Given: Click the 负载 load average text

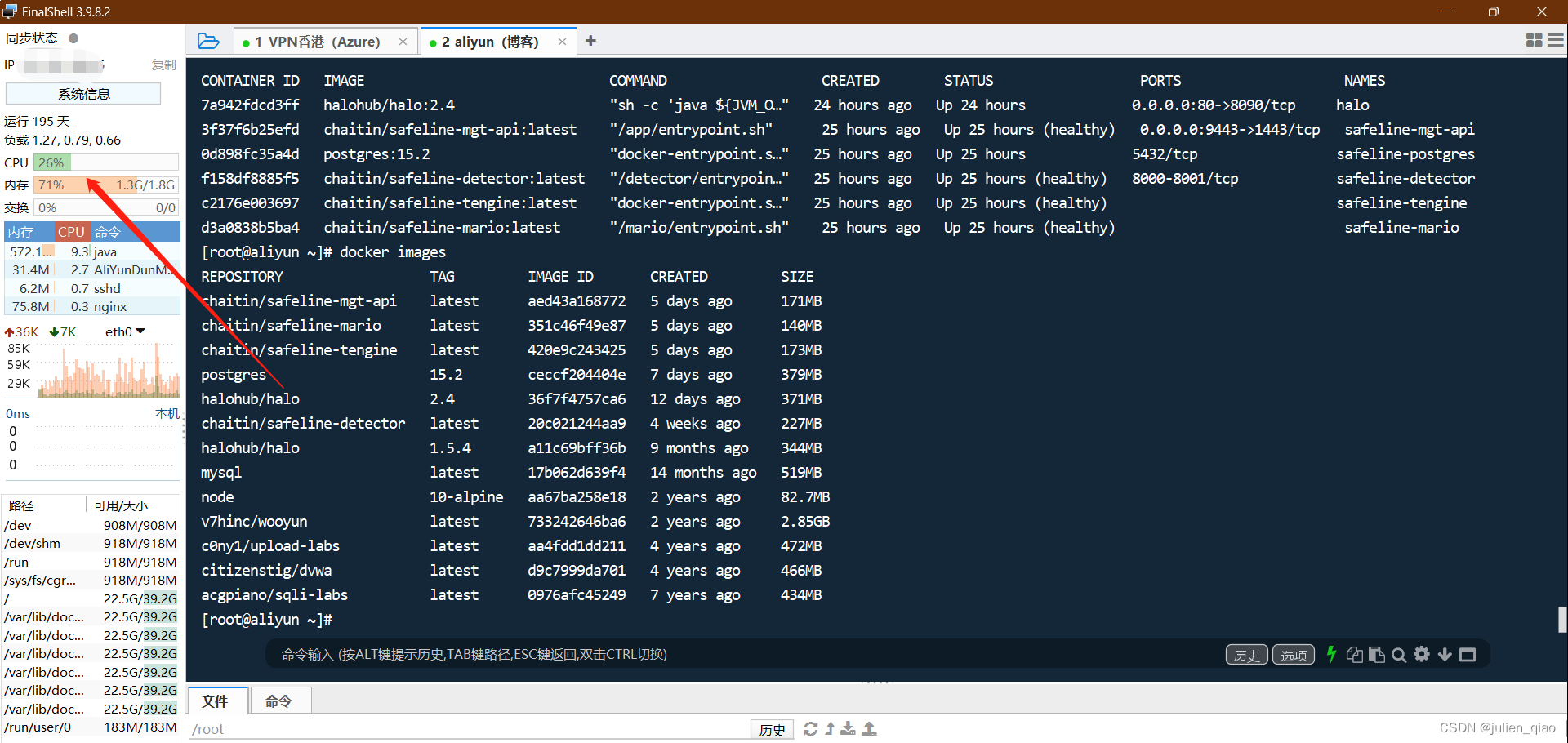Looking at the screenshot, I should [62, 140].
